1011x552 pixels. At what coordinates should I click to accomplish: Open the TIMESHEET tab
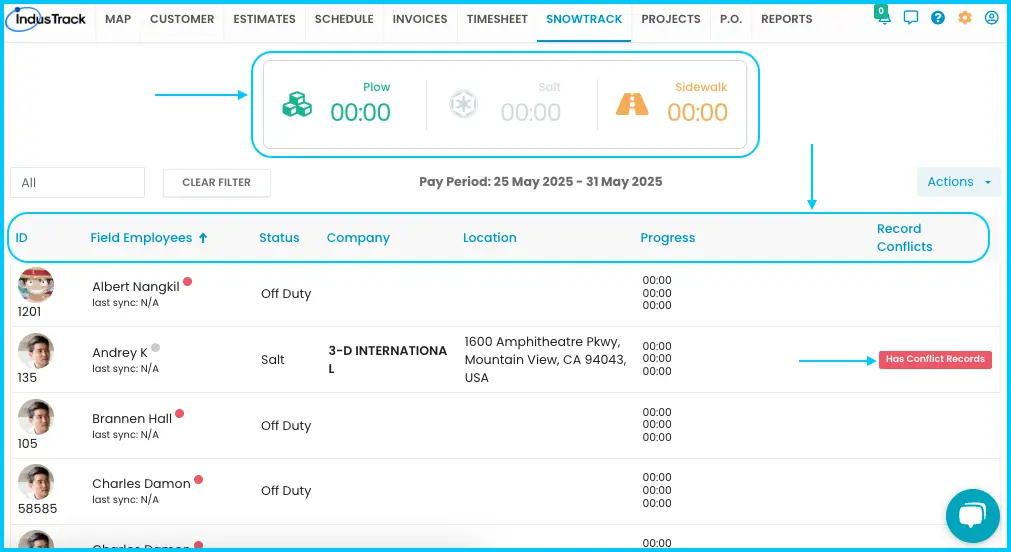tap(497, 19)
